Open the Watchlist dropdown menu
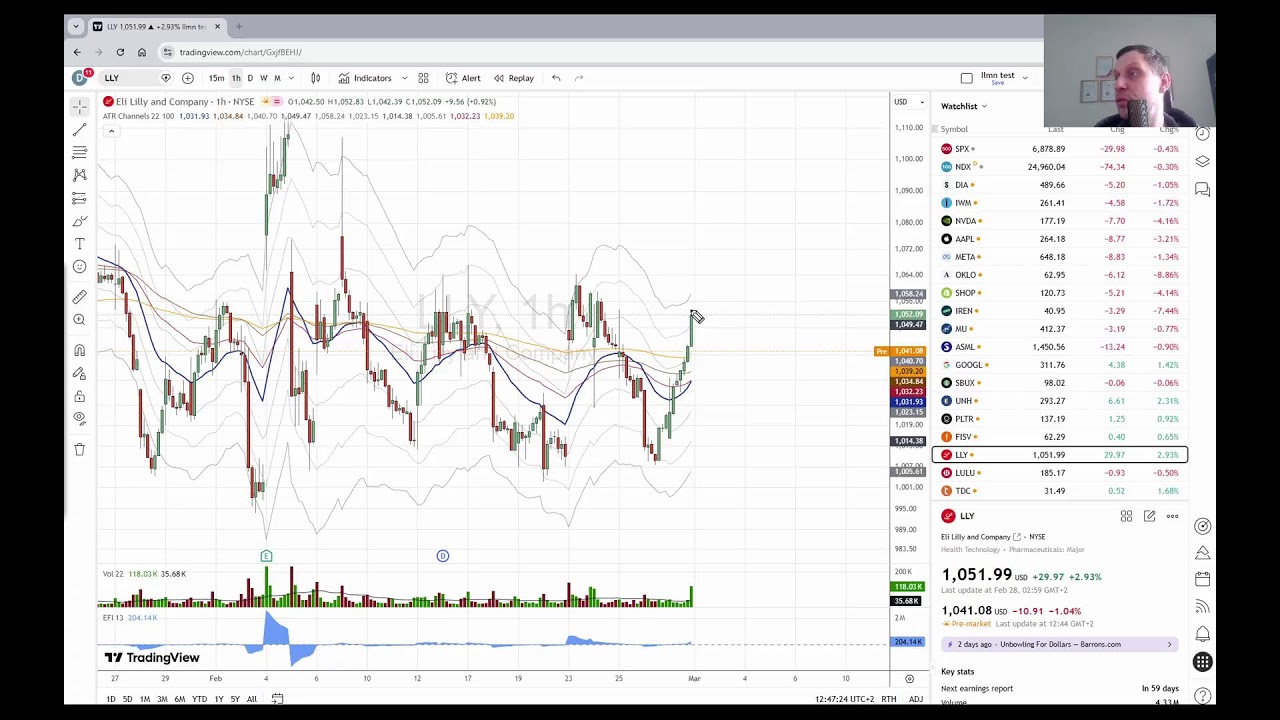This screenshot has width=1280, height=720. (964, 106)
